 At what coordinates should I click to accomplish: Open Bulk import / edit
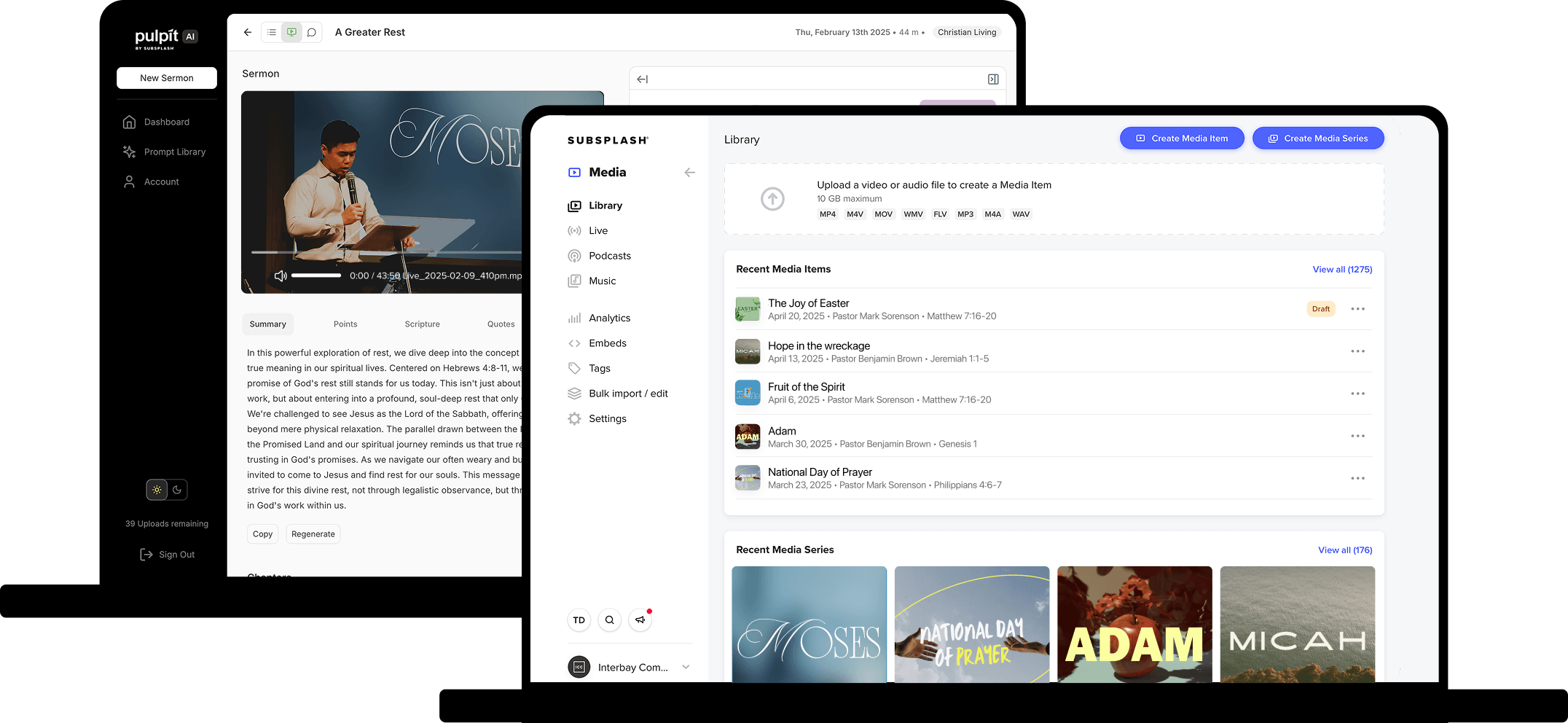coord(618,394)
